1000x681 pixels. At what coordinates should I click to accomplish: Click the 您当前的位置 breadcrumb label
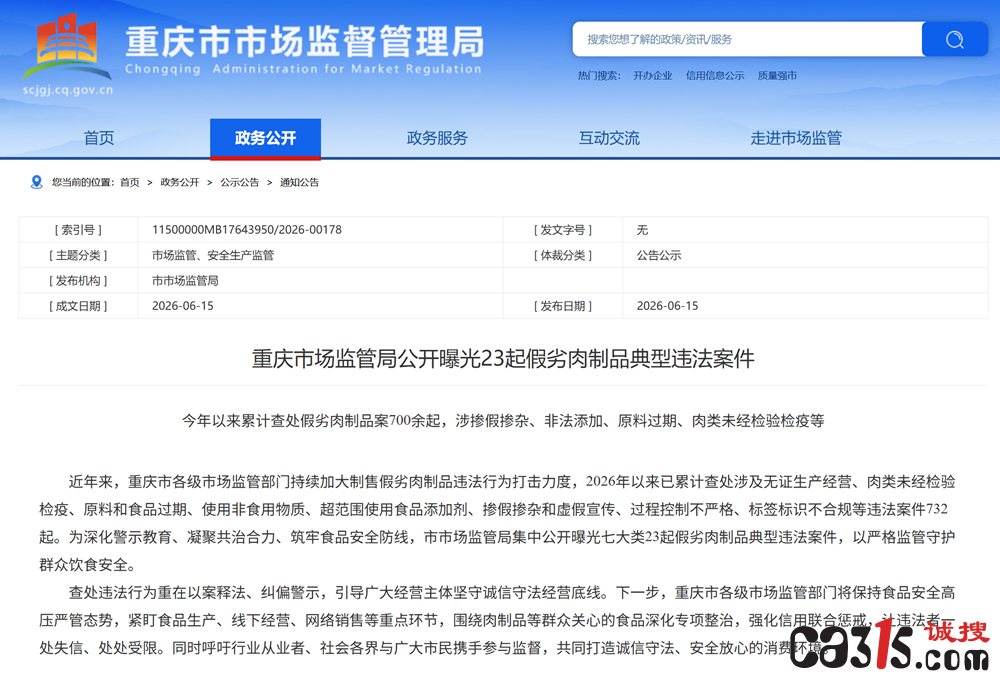tap(83, 182)
